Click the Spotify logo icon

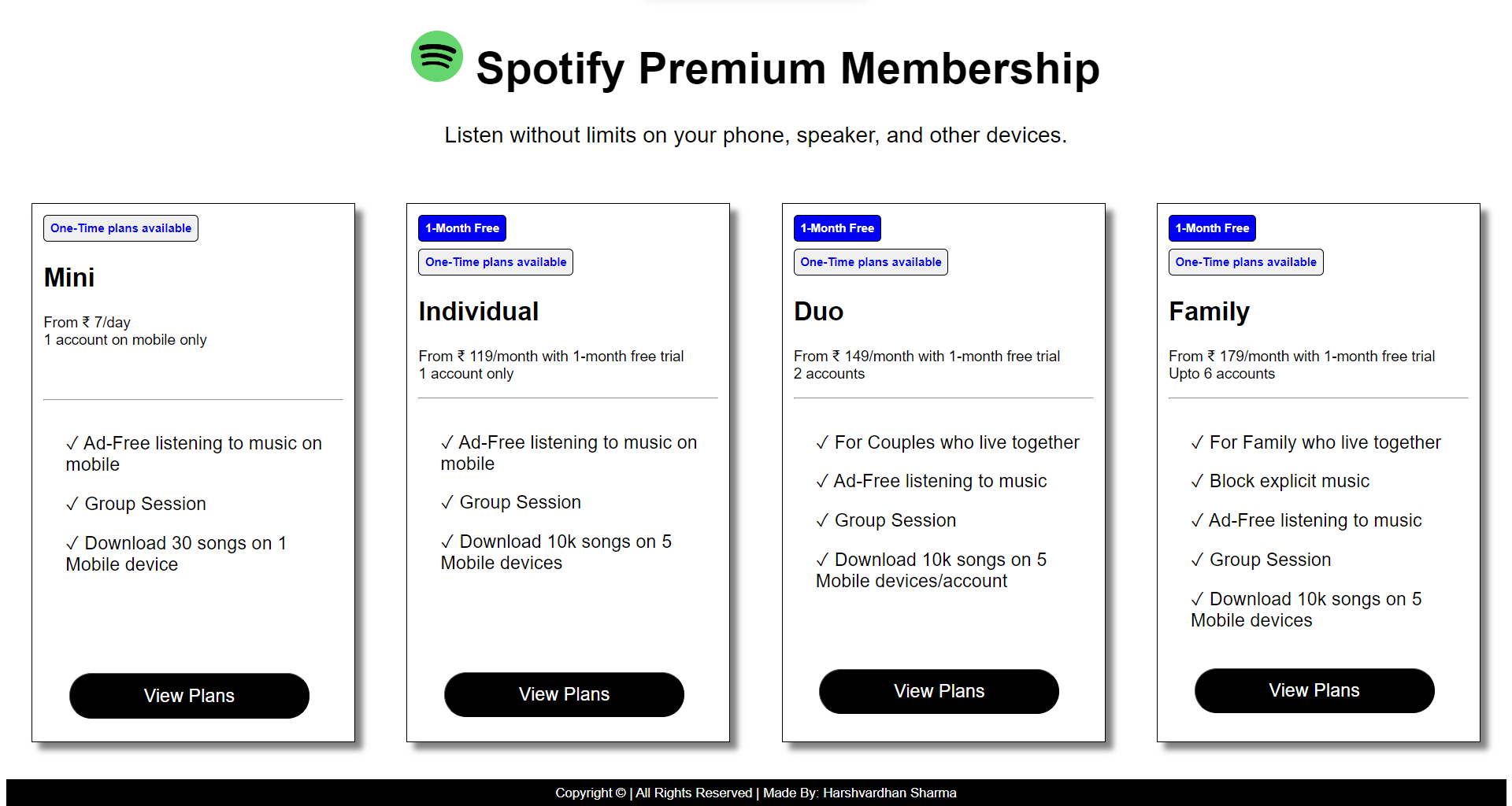438,57
